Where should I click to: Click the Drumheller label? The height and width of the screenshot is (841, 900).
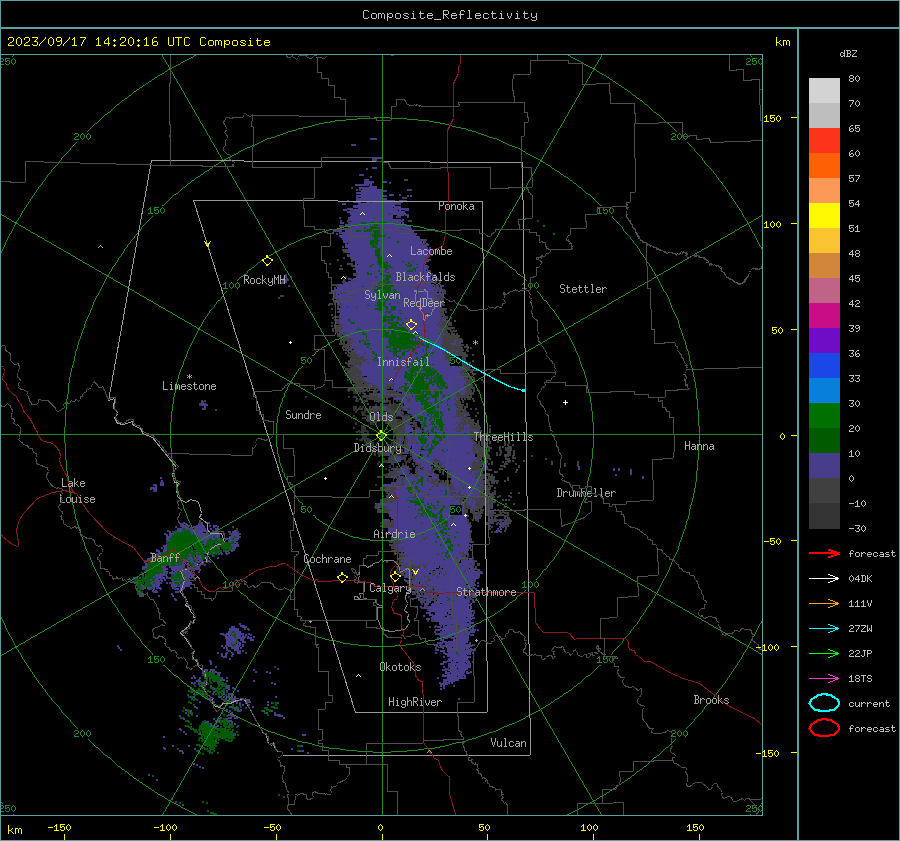[586, 493]
